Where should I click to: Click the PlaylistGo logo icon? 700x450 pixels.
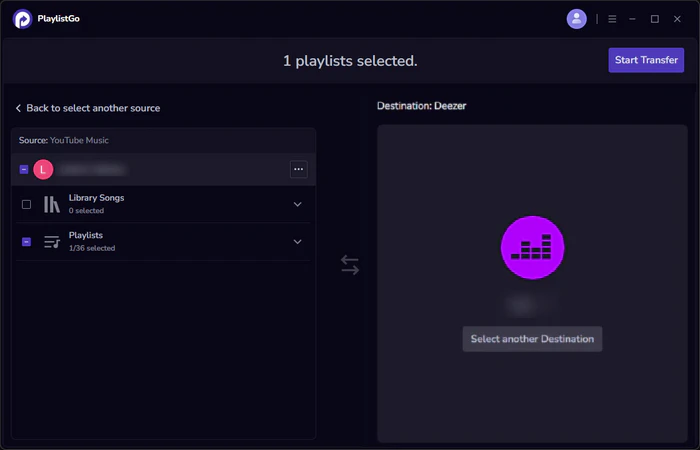[x=22, y=19]
